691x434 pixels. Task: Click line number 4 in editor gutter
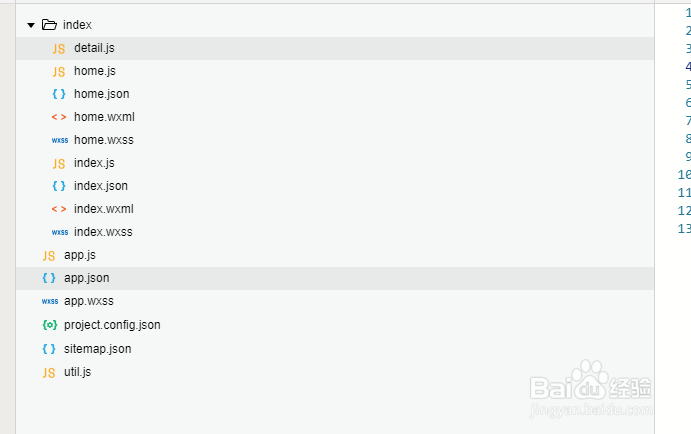tap(688, 67)
